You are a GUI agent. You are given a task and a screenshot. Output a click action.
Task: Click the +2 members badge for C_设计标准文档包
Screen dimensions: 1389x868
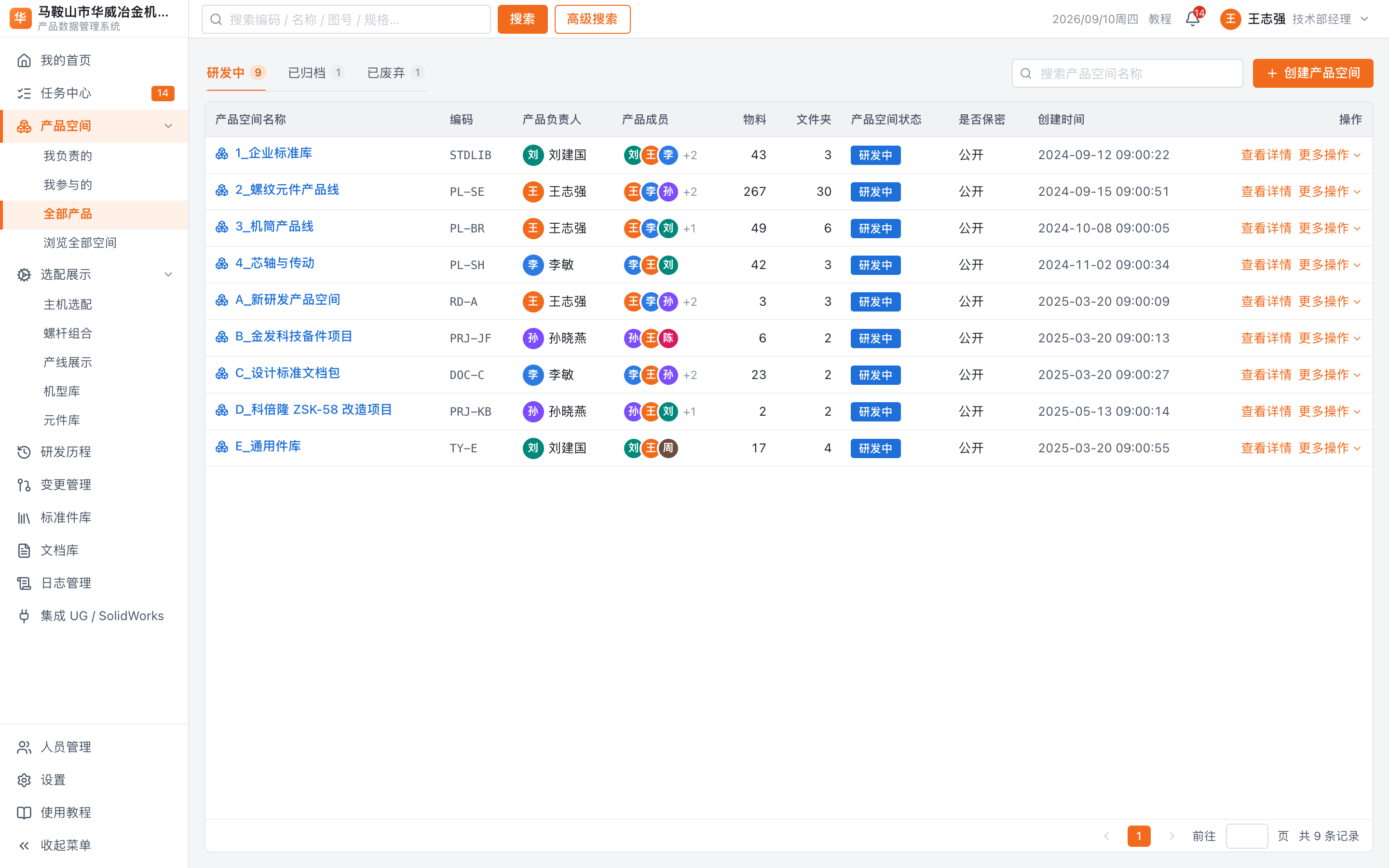pos(690,376)
